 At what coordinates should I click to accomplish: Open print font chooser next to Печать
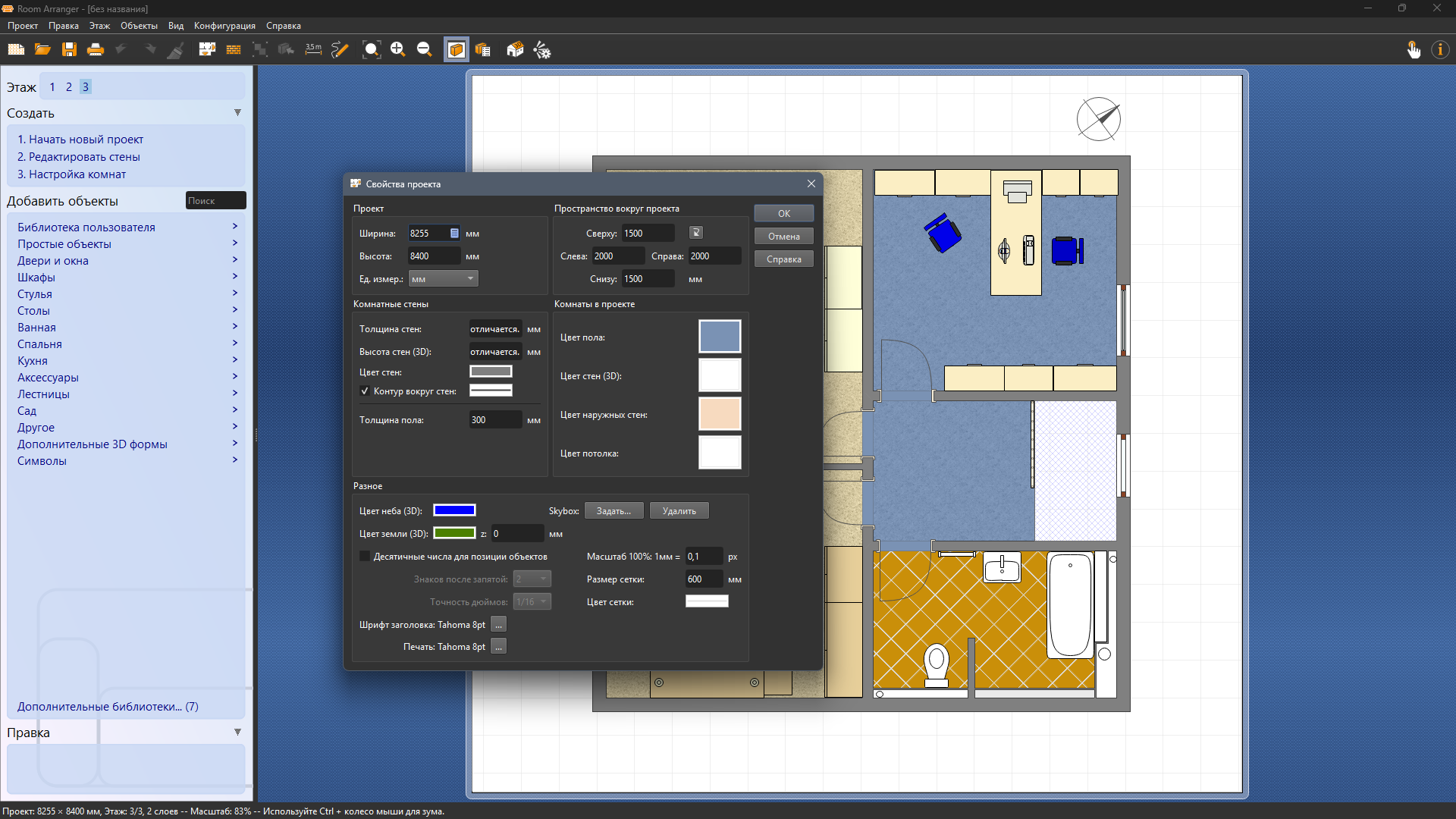point(498,646)
